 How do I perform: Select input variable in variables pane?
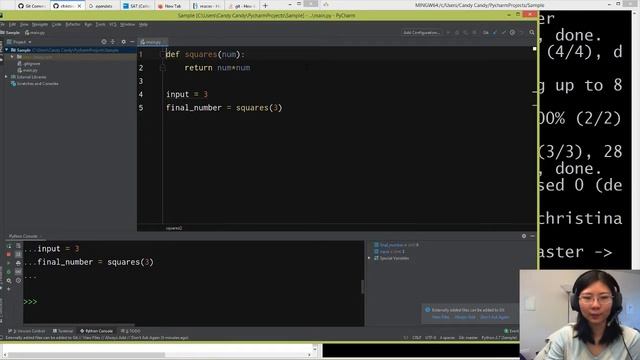pos(389,251)
